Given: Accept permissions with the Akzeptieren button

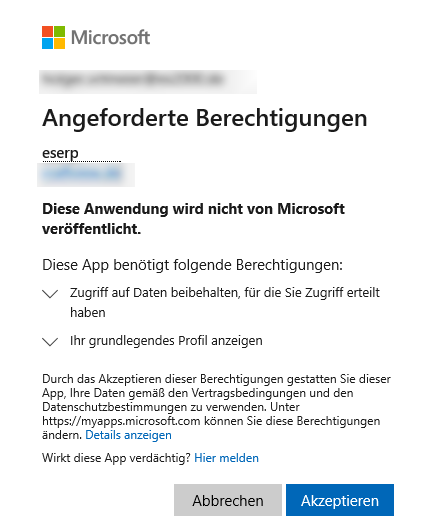Looking at the screenshot, I should tap(340, 500).
